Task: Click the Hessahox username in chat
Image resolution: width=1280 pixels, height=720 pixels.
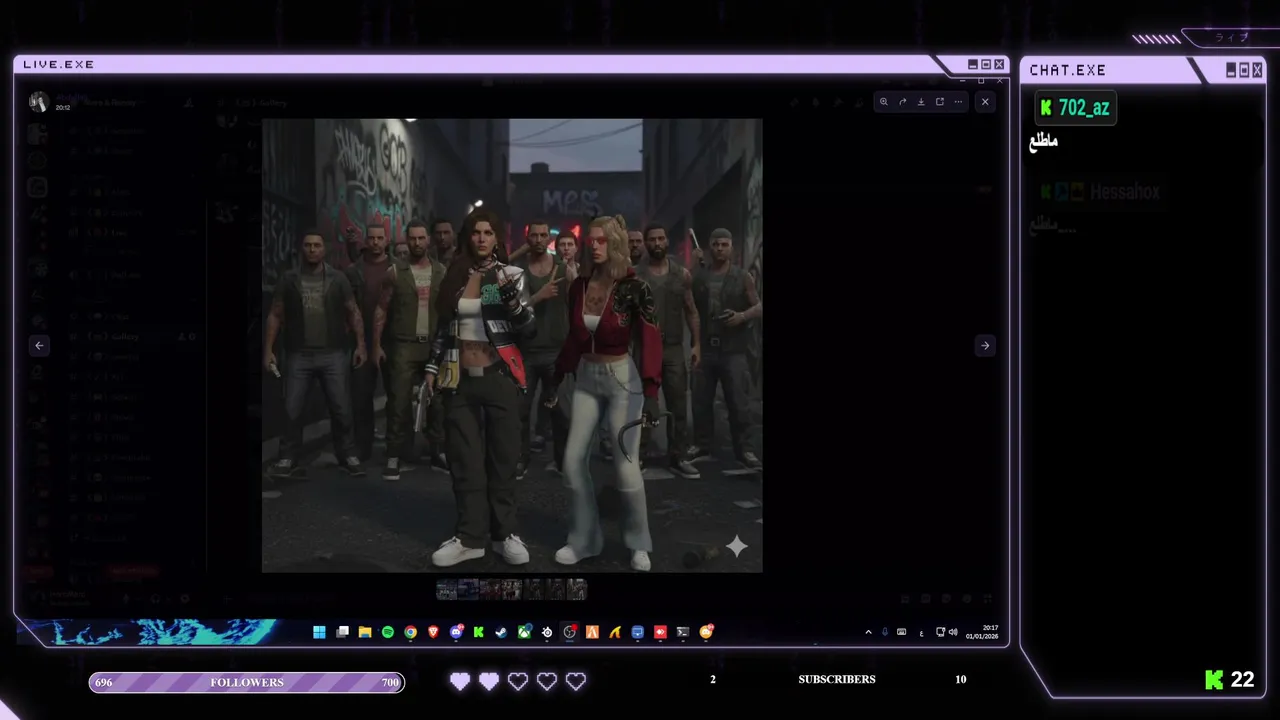Action: 1125,192
